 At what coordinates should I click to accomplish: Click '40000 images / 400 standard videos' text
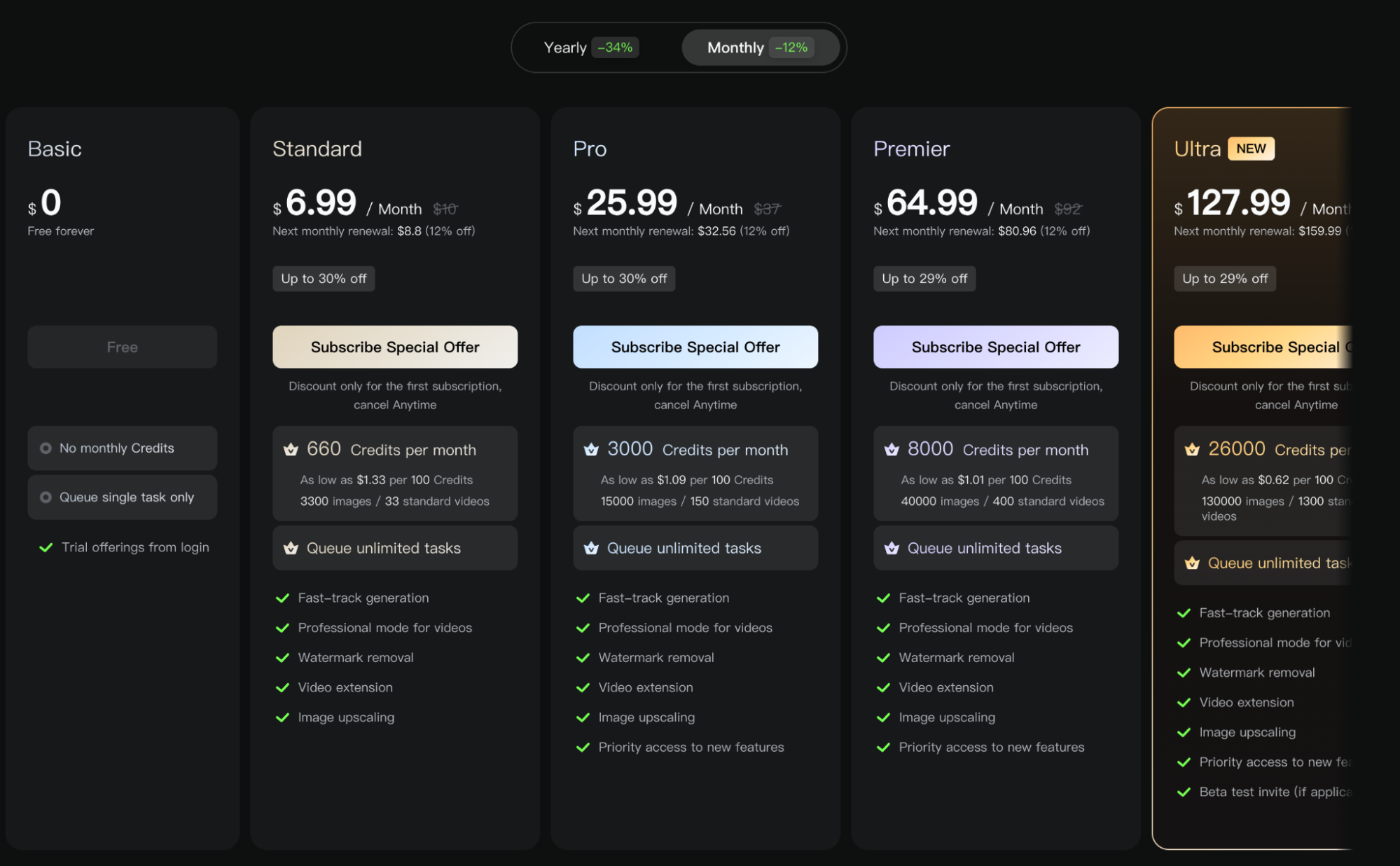coord(1002,502)
